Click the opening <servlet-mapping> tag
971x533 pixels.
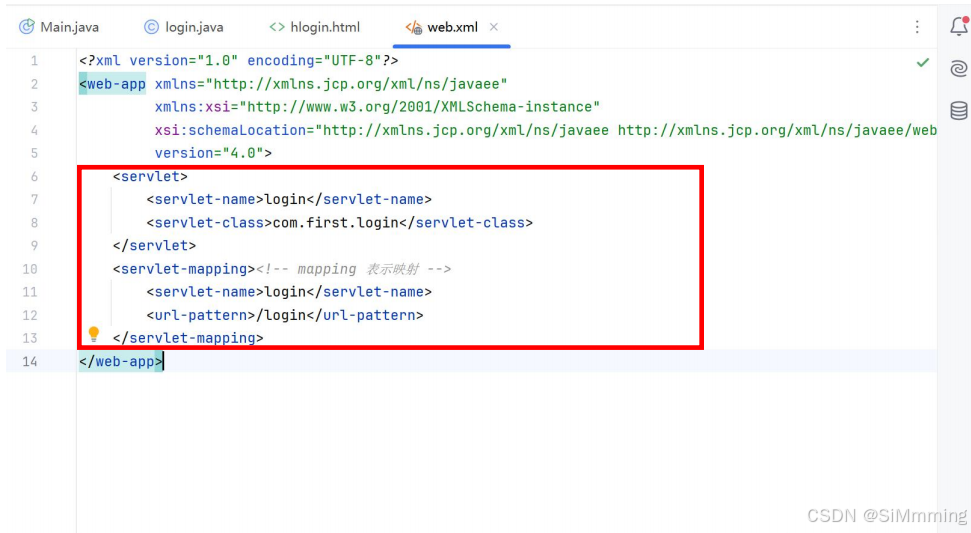[x=184, y=269]
